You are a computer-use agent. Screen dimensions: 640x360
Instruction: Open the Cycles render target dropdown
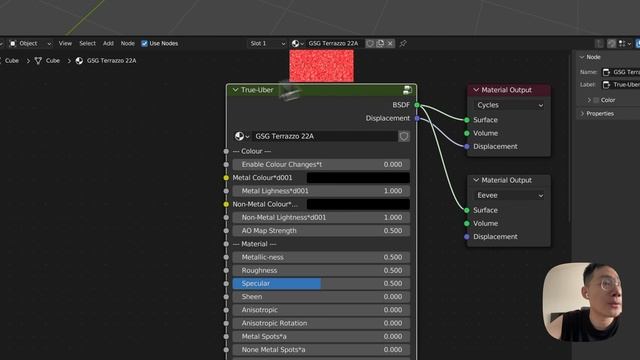(x=509, y=105)
